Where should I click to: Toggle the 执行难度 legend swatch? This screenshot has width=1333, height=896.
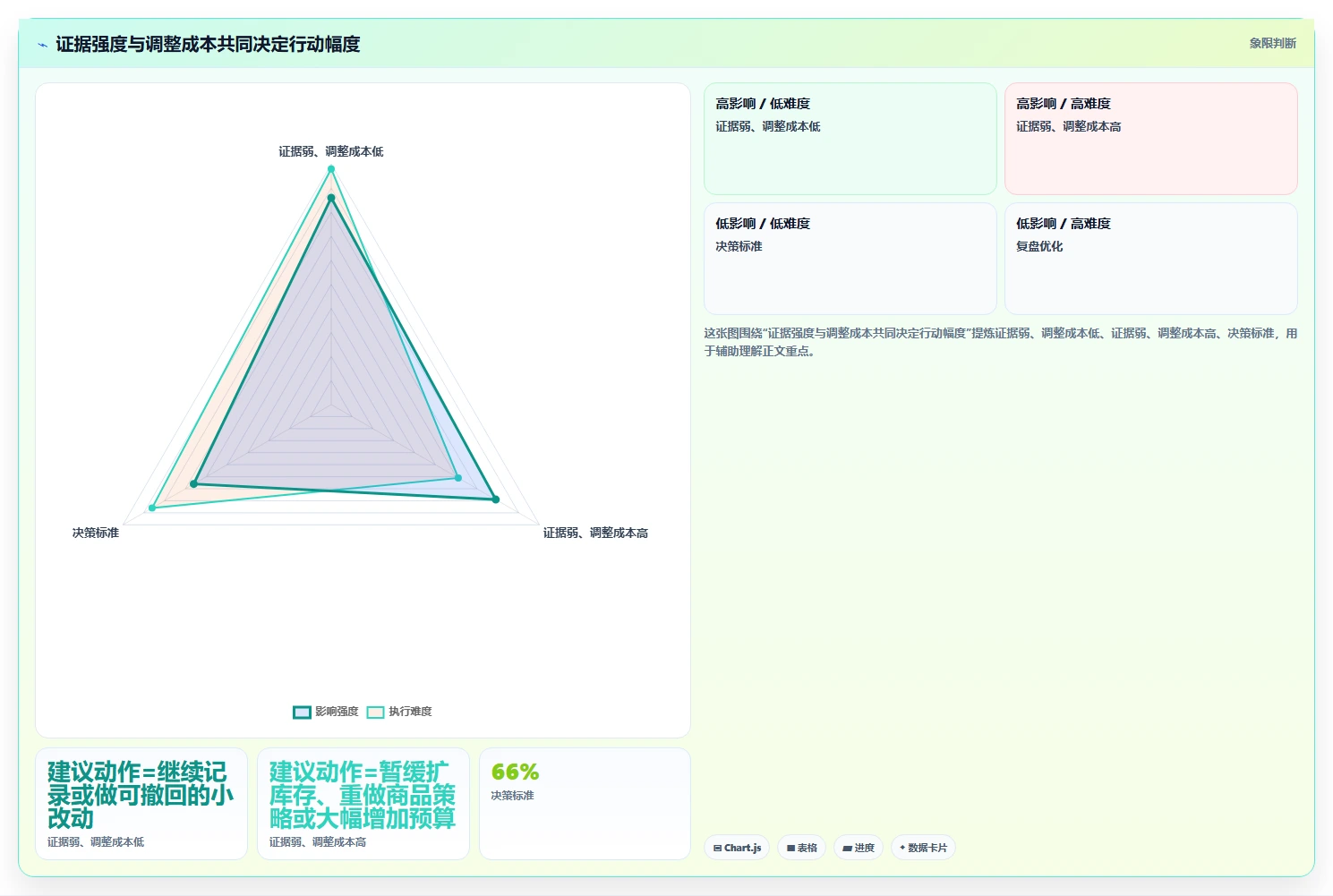[375, 712]
